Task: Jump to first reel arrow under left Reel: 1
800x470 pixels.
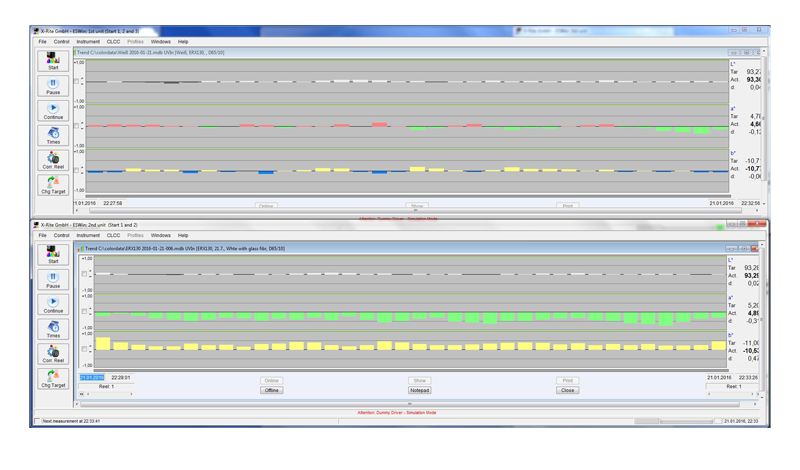Action: (81, 394)
